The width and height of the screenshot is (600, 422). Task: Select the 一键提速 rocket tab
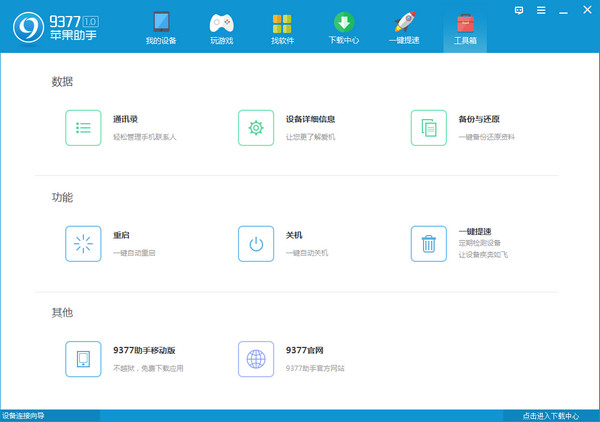[405, 28]
